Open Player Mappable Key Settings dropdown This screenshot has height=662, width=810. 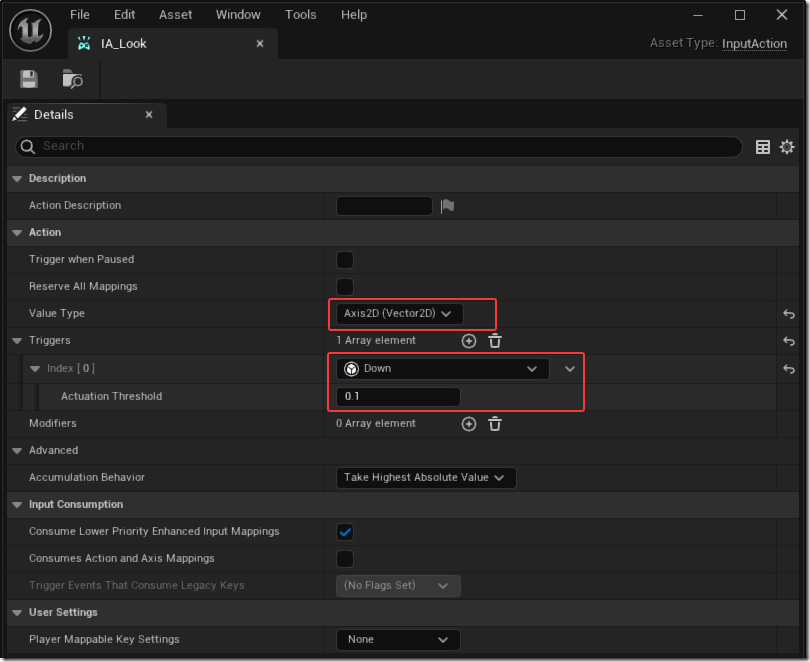pos(398,640)
